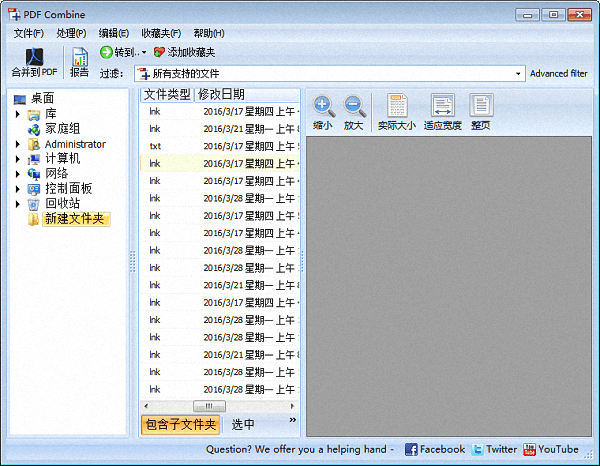The height and width of the screenshot is (466, 600).
Task: Expand the Recycle Bin (回收站) node
Action: point(18,204)
